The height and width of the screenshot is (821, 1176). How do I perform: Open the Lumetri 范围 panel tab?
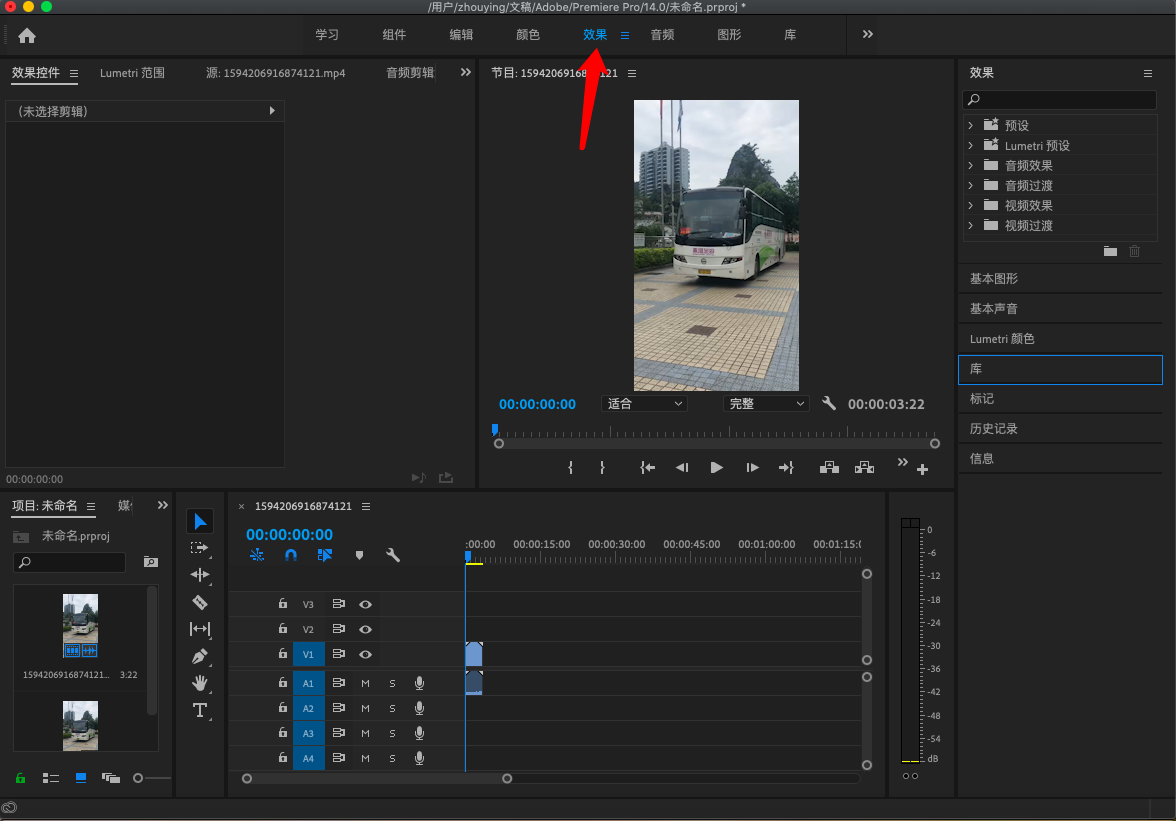pyautogui.click(x=132, y=73)
